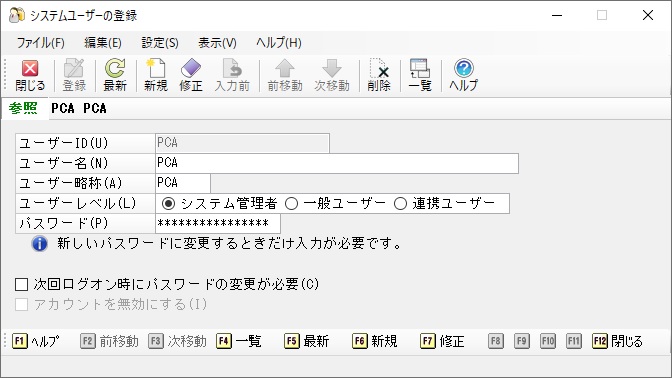The width and height of the screenshot is (672, 378).
Task: Click the 削除 delete toolbar icon
Action: click(x=379, y=69)
